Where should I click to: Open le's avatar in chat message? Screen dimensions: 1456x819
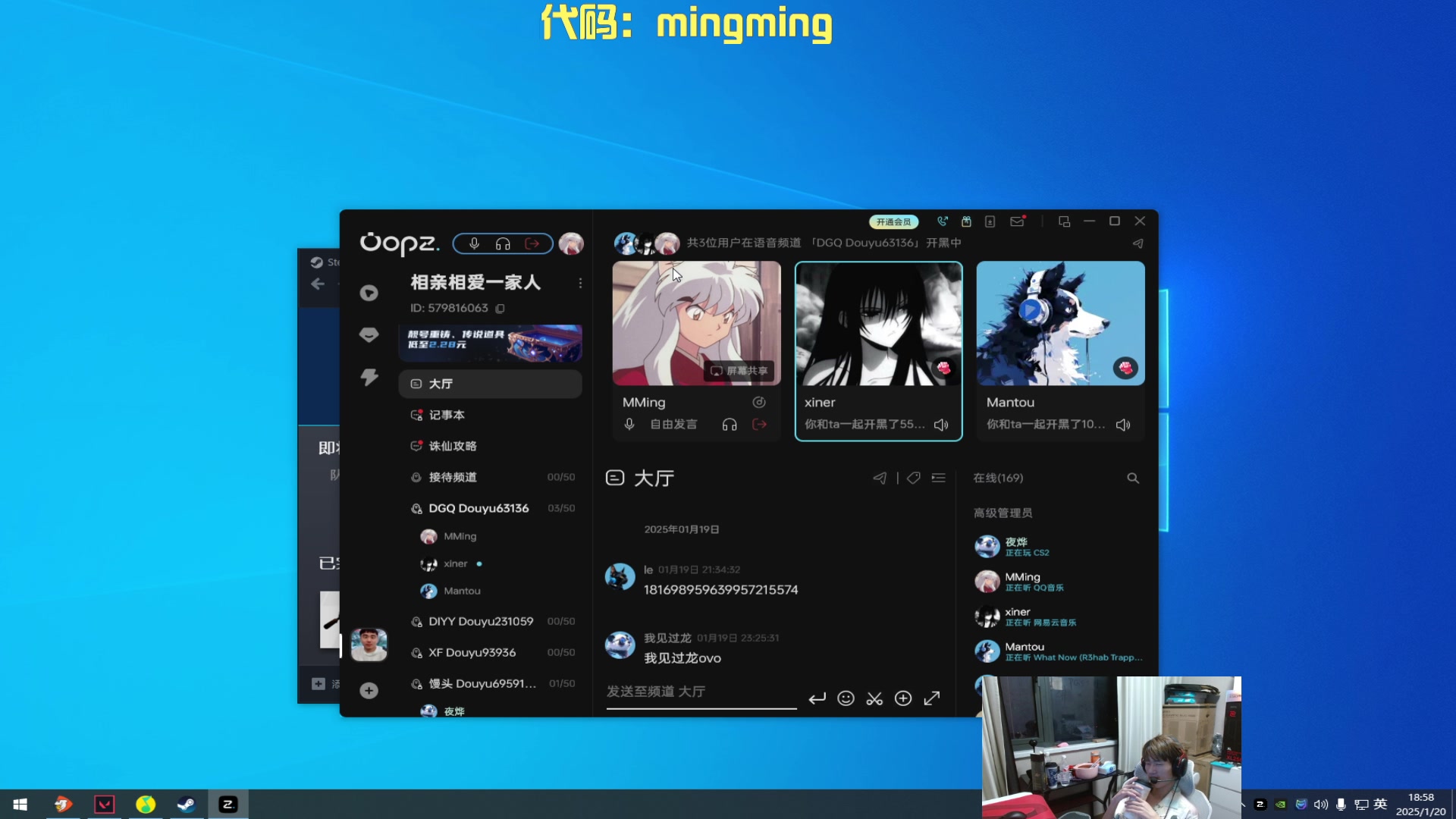coord(620,577)
